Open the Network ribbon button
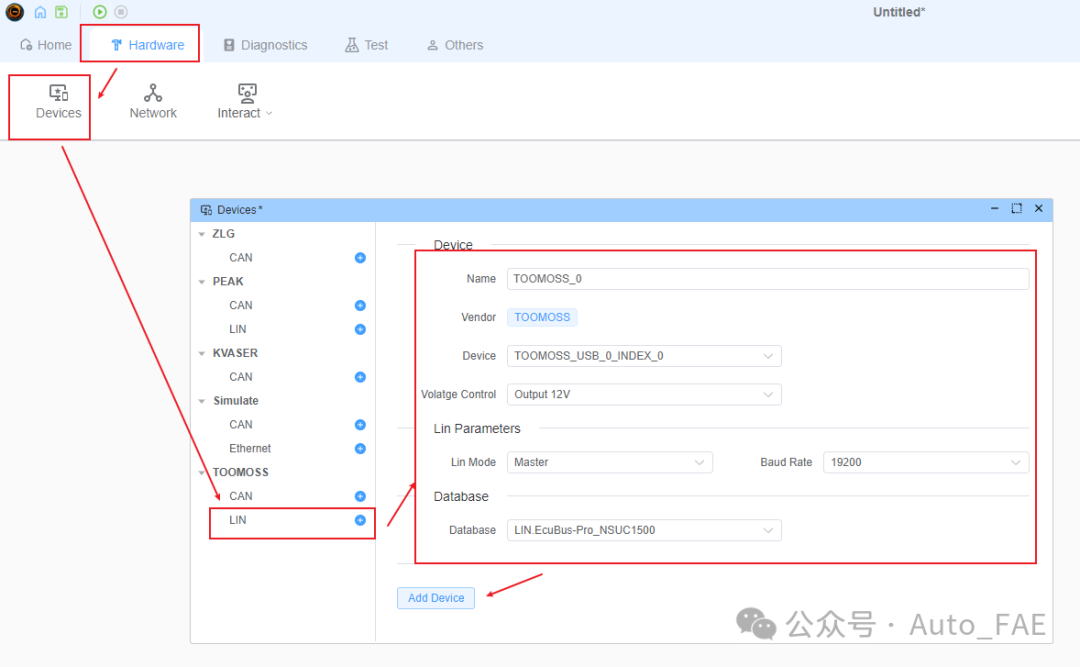Viewport: 1080px width, 667px height. pos(153,102)
